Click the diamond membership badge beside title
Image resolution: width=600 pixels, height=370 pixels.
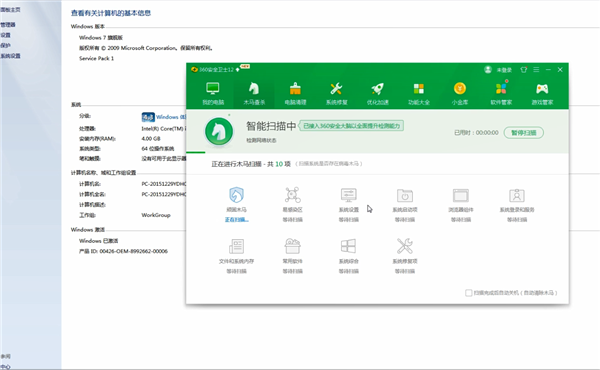(238, 70)
